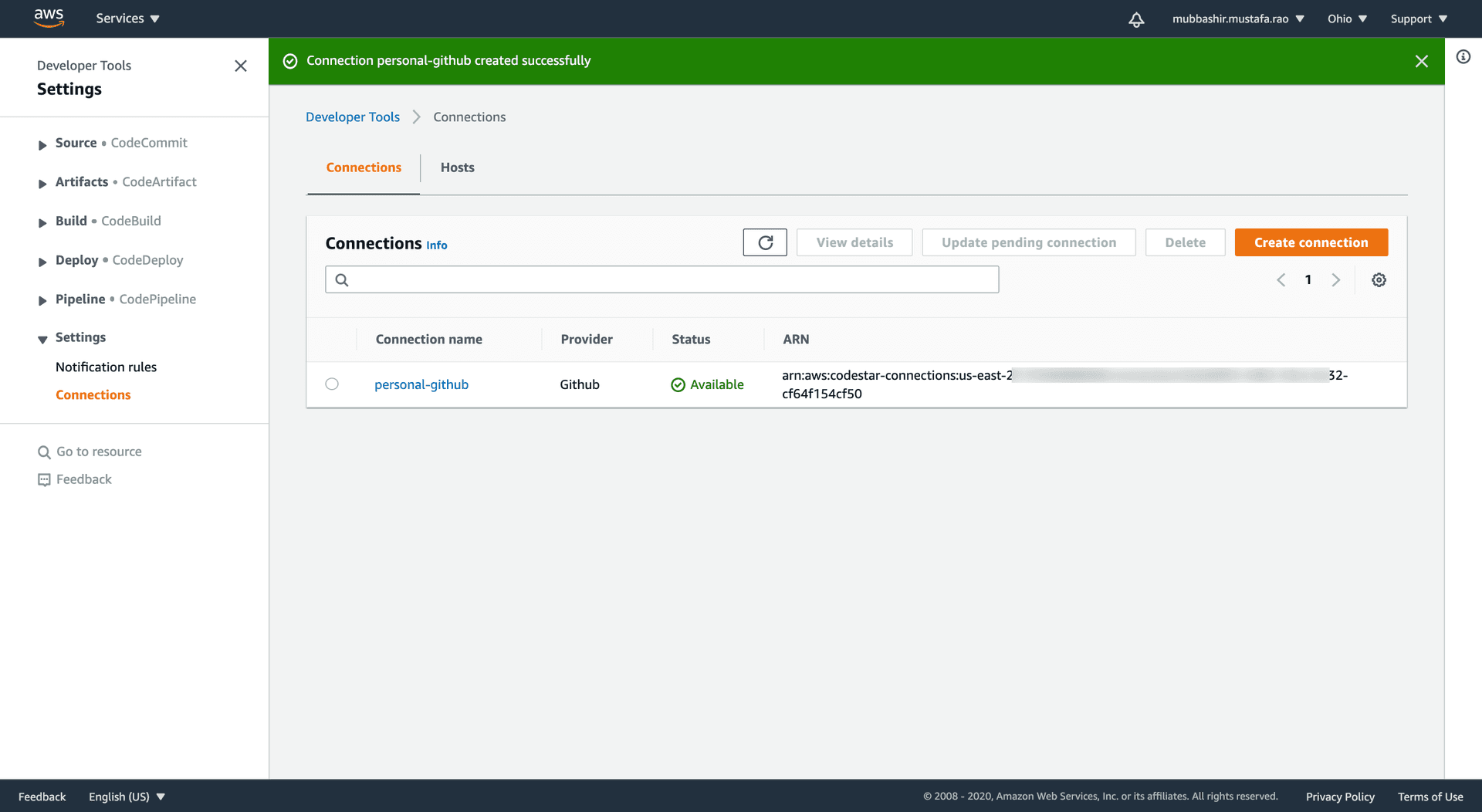1482x812 pixels.
Task: Close the Developer Tools side panel
Action: tap(241, 66)
